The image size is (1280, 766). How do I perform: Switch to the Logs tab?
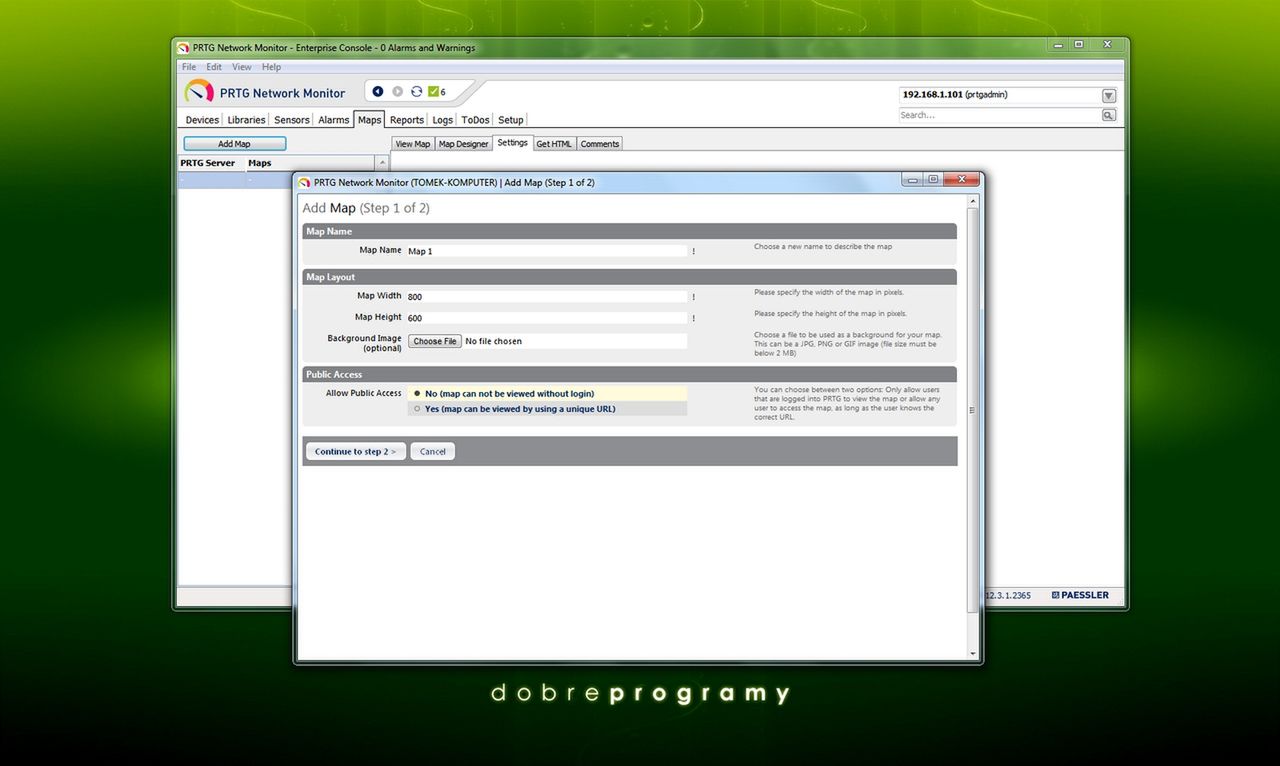click(x=443, y=120)
